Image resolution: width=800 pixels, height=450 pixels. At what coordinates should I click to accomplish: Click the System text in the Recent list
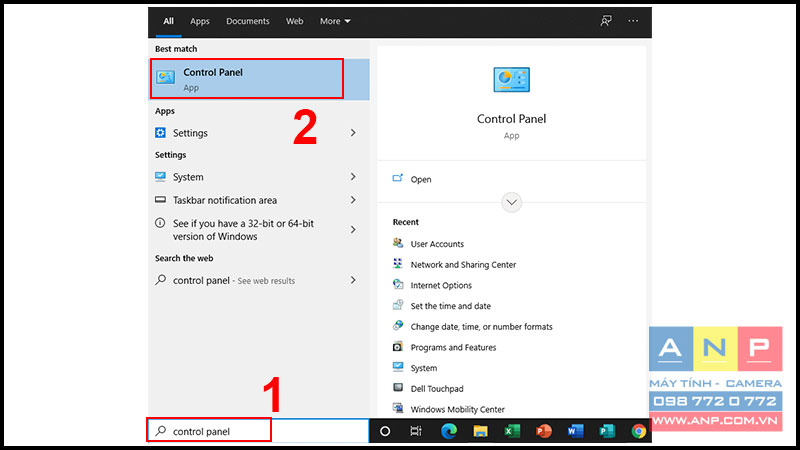(x=424, y=368)
